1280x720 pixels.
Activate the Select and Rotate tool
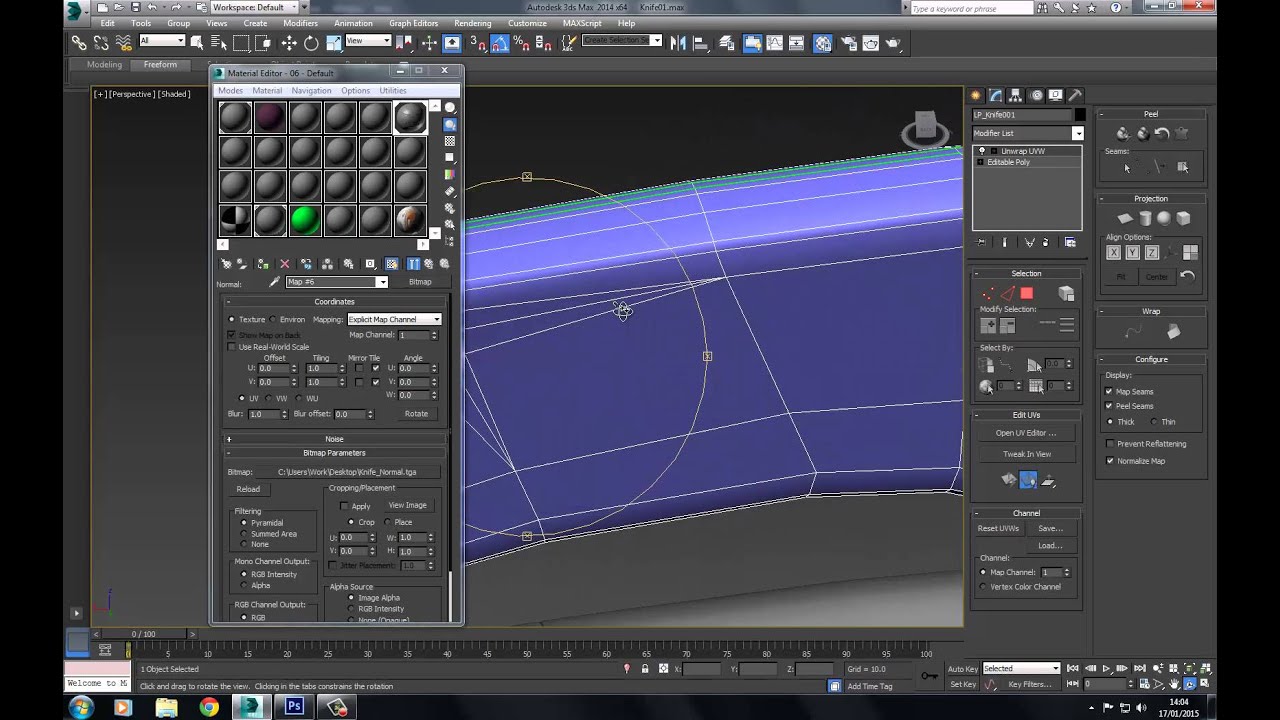pos(311,43)
